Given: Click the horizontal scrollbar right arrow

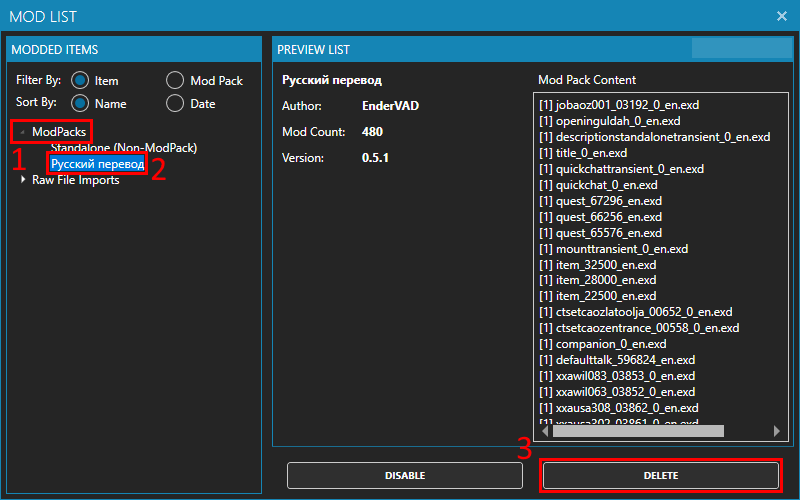Looking at the screenshot, I should pyautogui.click(x=777, y=431).
